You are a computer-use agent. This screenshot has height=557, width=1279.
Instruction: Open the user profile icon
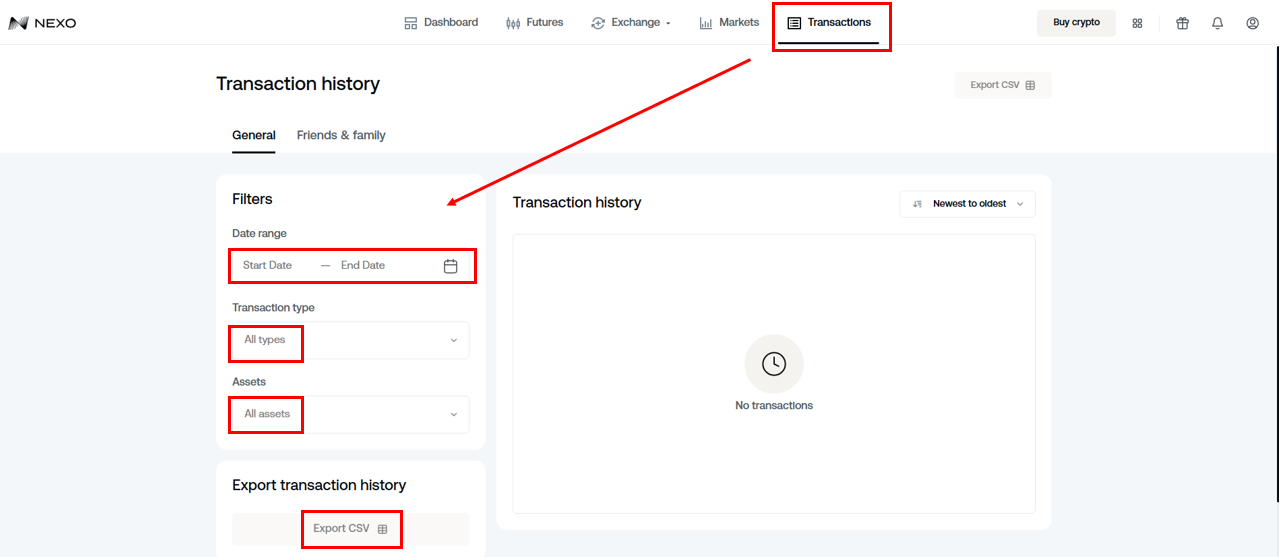tap(1252, 23)
